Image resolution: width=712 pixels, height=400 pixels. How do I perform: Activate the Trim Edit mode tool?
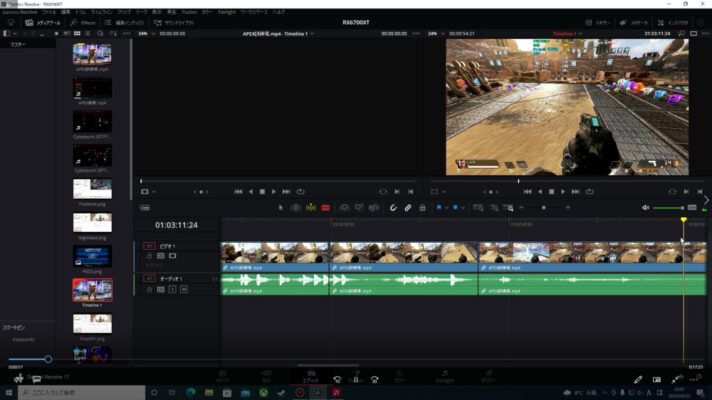[296, 207]
